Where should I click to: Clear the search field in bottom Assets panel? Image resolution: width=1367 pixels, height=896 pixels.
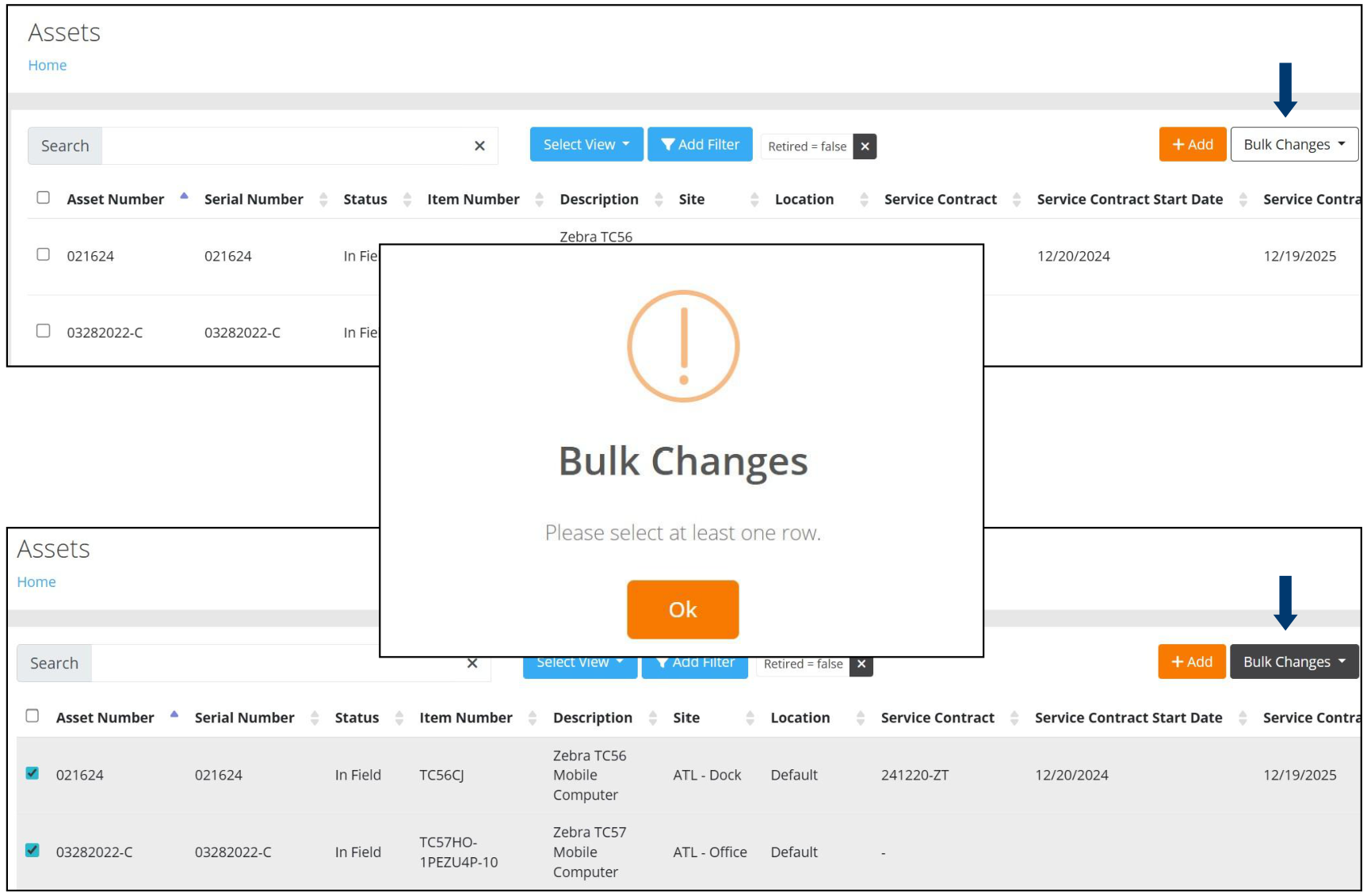tap(472, 664)
